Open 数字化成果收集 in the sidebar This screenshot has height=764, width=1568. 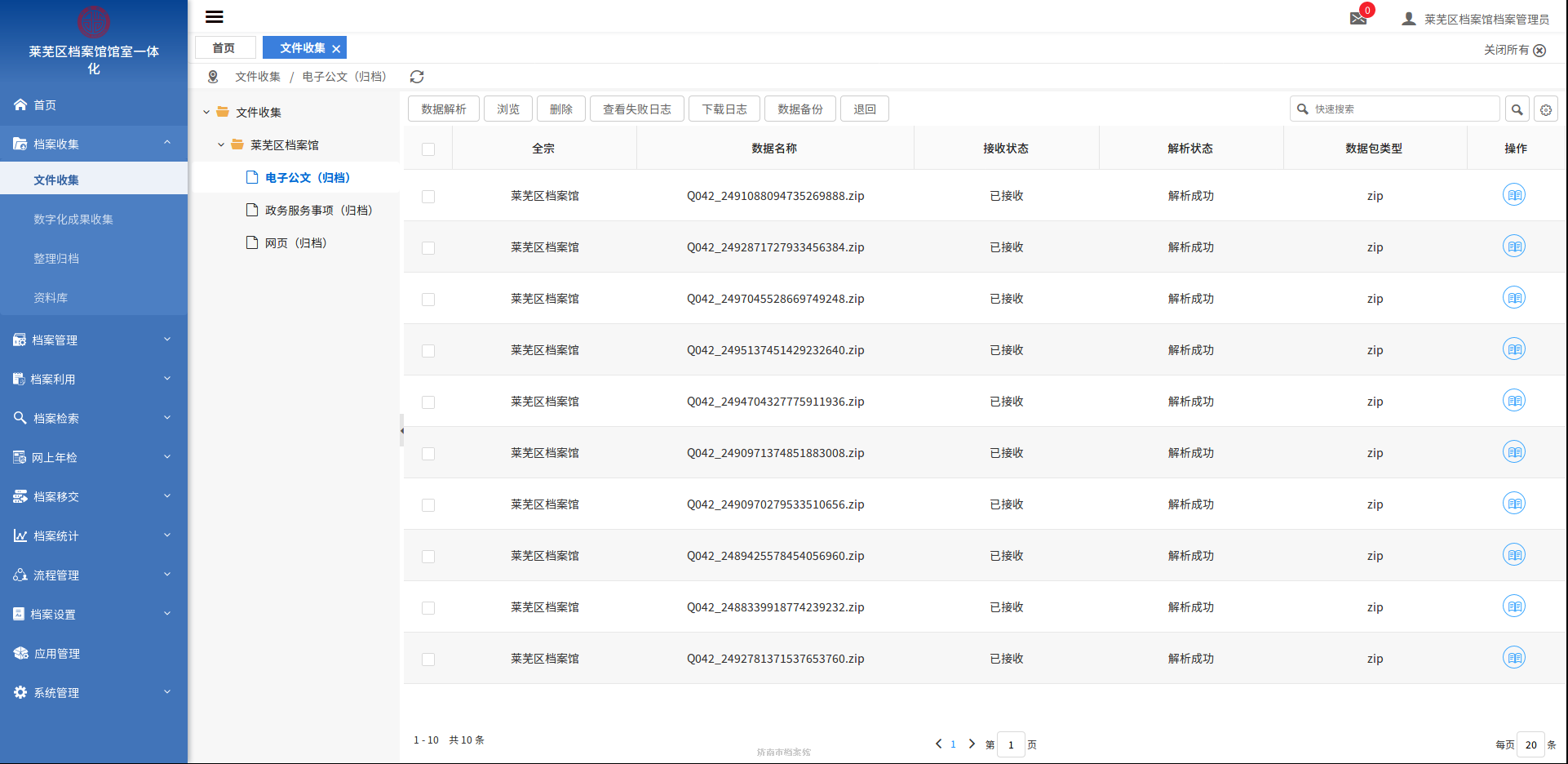click(73, 220)
